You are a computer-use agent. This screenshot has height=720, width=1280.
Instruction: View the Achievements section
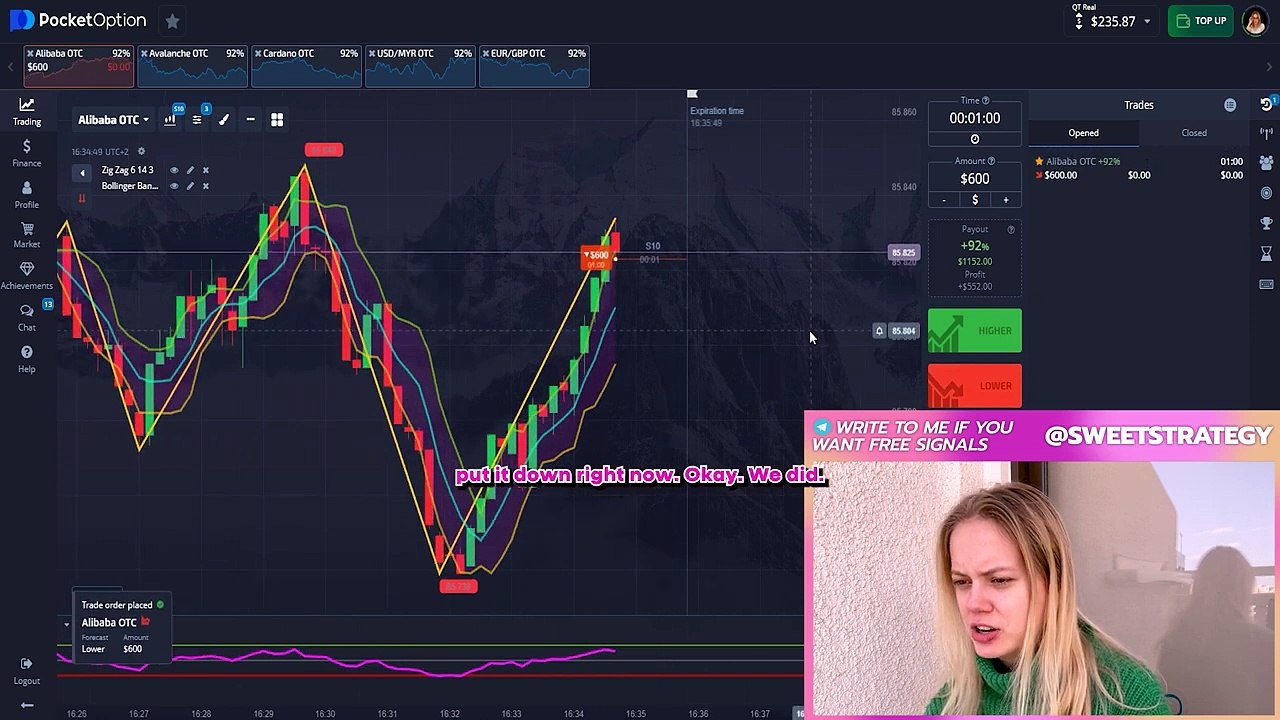27,275
